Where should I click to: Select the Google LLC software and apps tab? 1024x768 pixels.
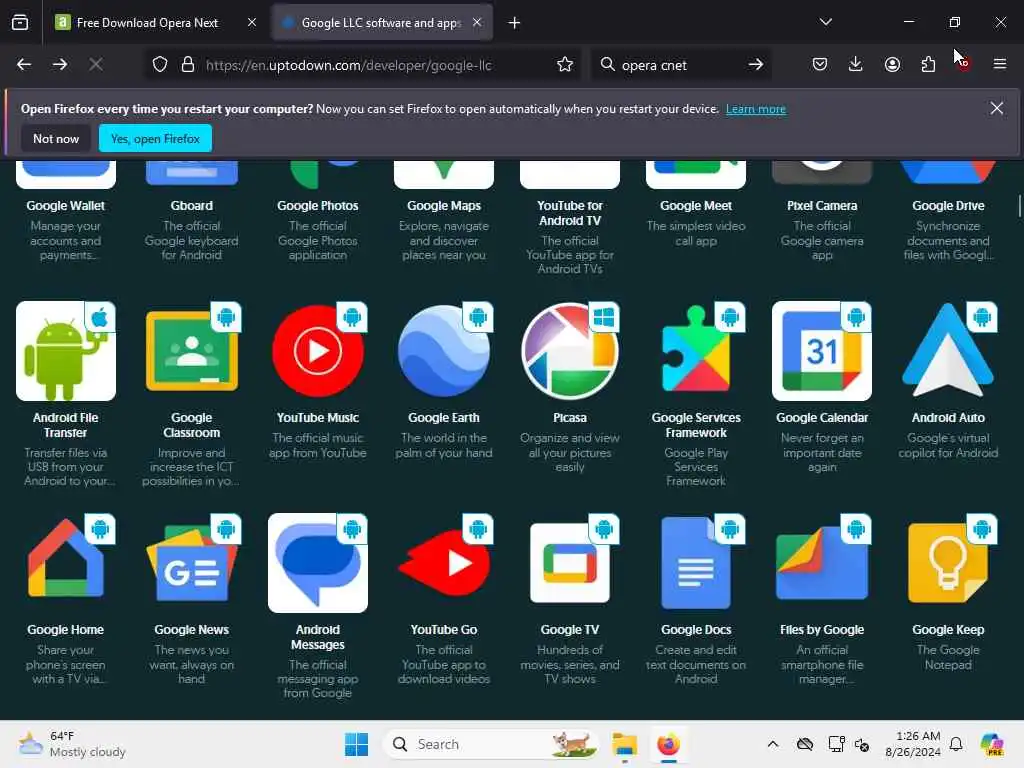pos(381,23)
